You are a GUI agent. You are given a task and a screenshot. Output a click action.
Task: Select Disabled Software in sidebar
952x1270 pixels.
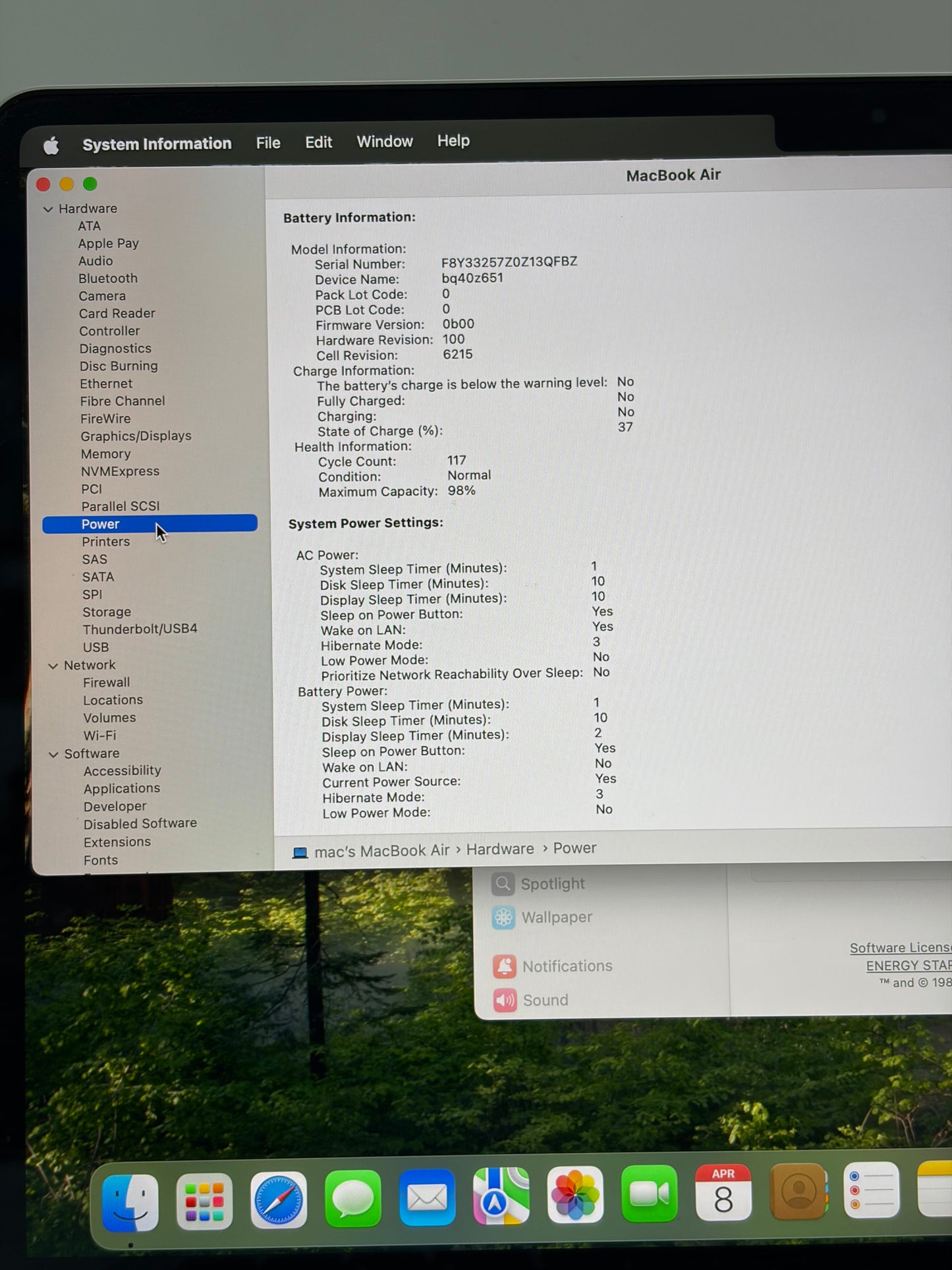point(140,824)
